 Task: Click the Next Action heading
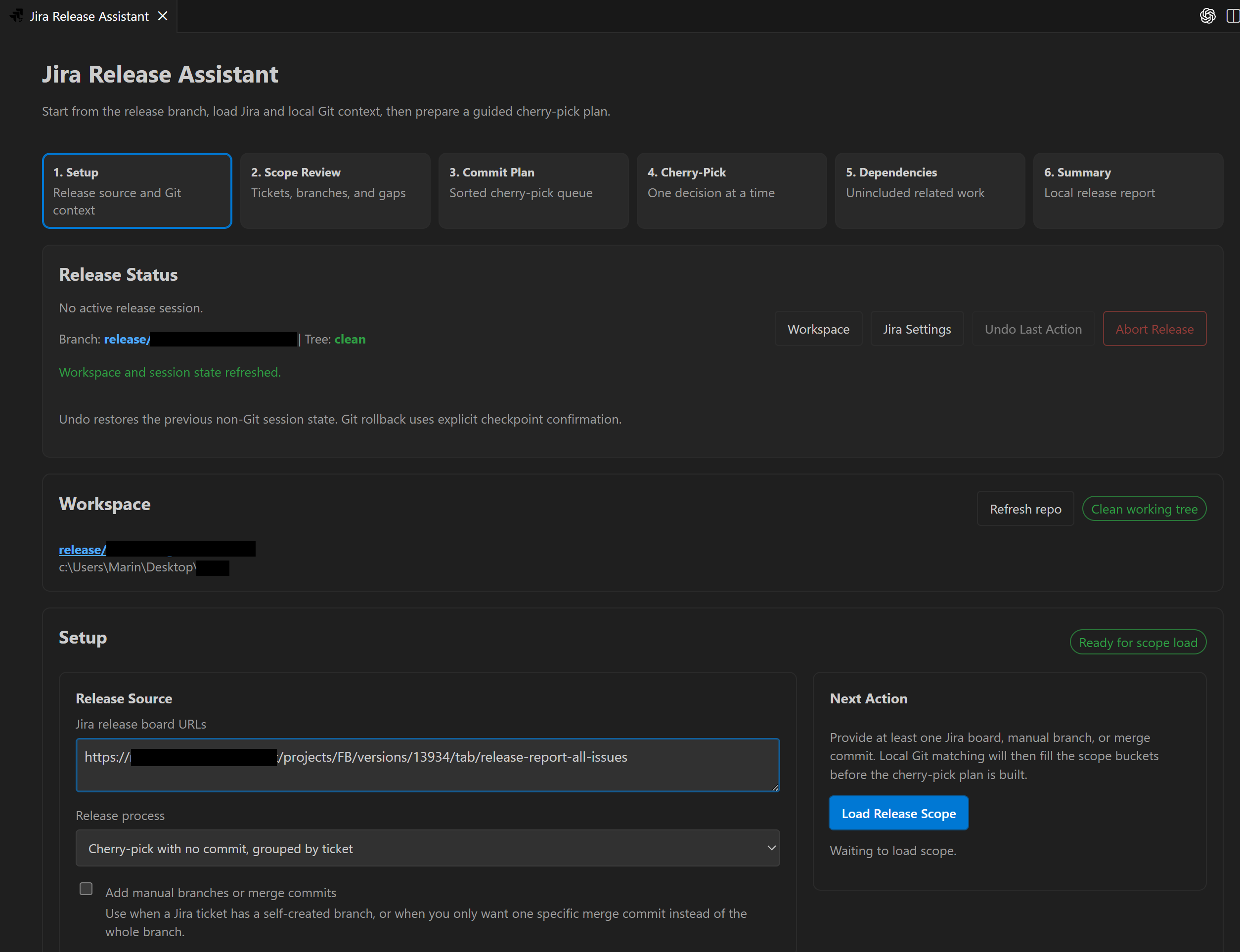click(x=869, y=699)
